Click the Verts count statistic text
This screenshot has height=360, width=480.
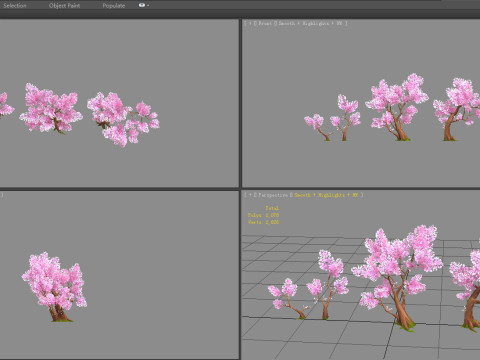[263, 222]
